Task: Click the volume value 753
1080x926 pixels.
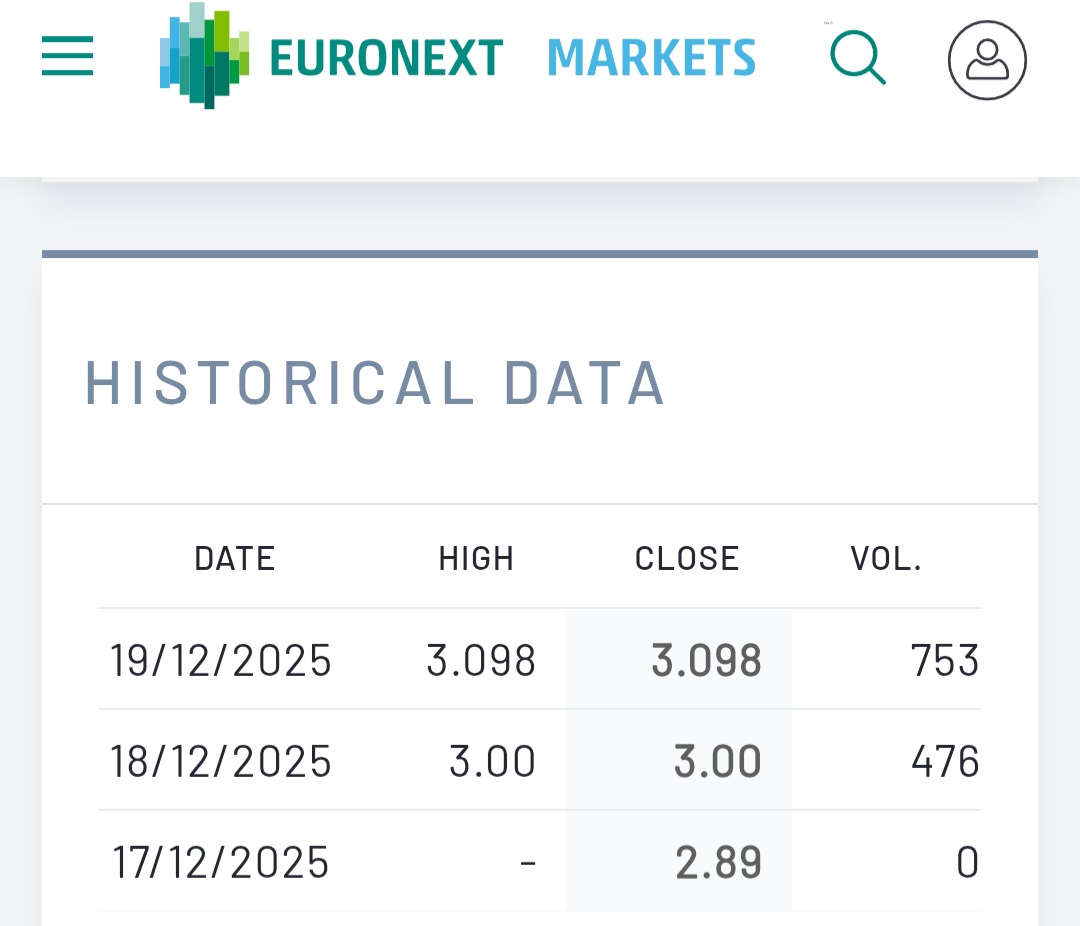Action: 944,661
